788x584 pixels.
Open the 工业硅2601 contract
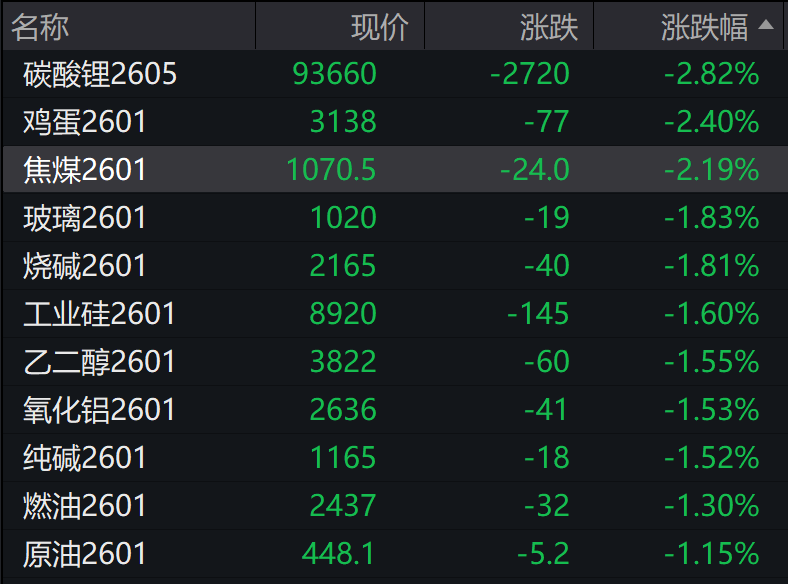coord(100,314)
